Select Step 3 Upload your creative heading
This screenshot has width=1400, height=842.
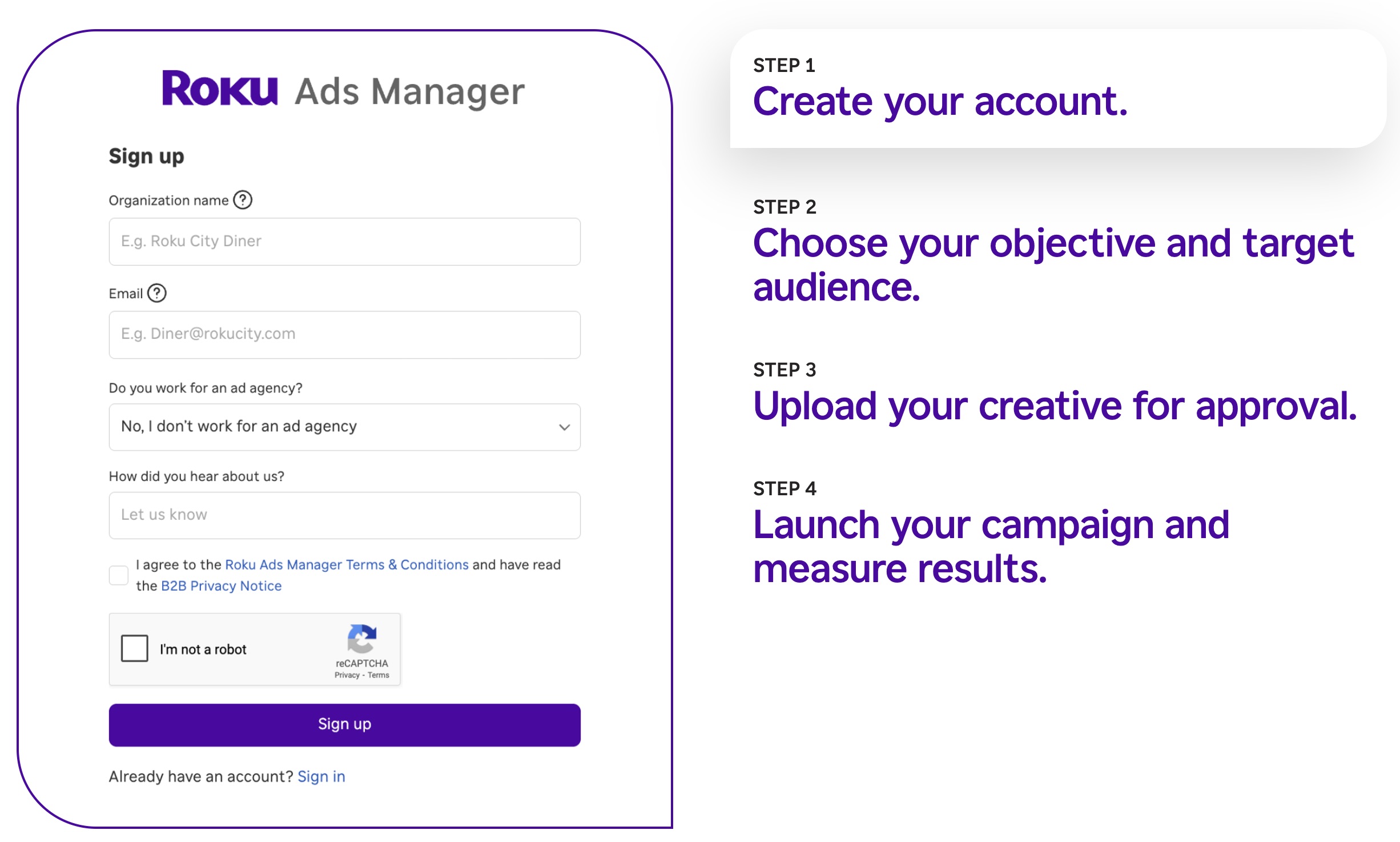pyautogui.click(x=1054, y=406)
